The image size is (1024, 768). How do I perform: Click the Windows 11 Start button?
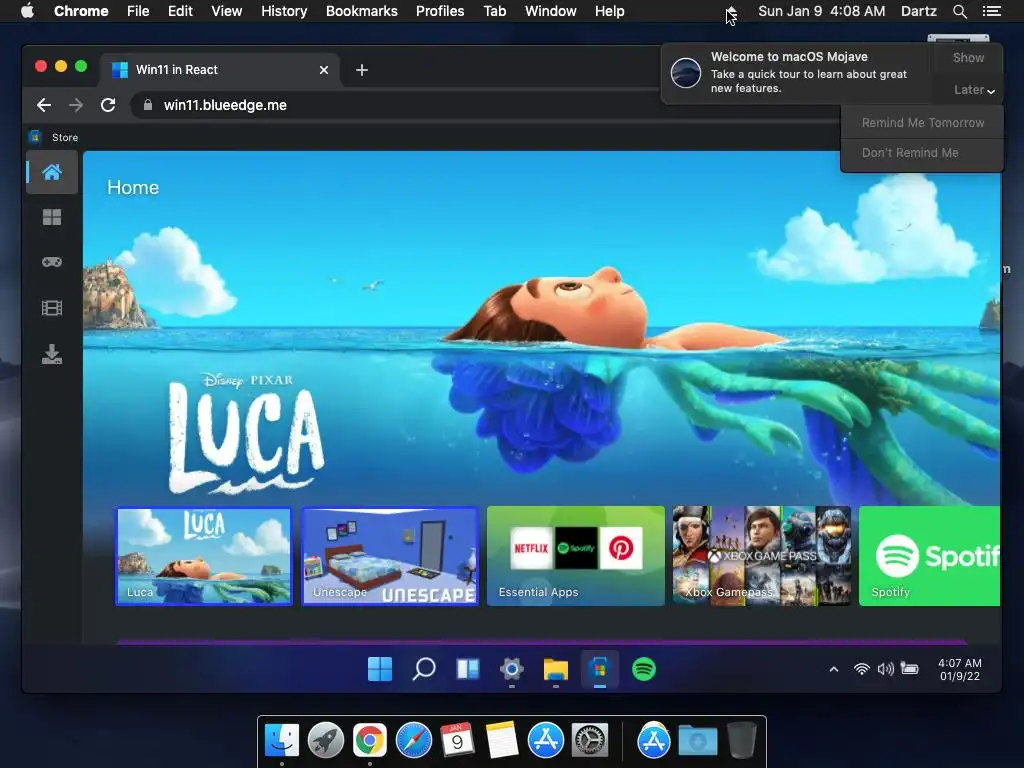379,669
